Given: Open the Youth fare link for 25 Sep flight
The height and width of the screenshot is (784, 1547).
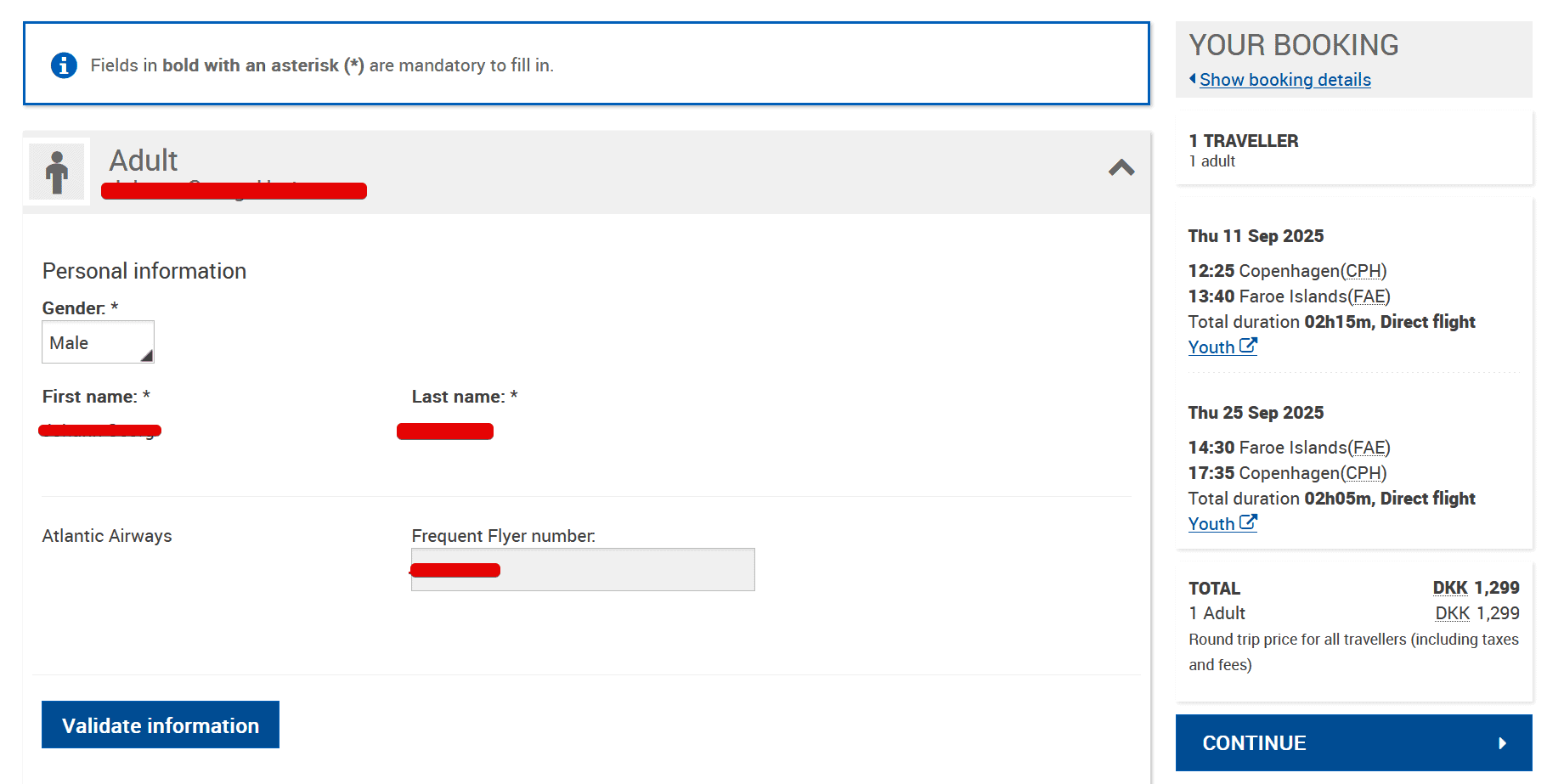Looking at the screenshot, I should (1211, 524).
